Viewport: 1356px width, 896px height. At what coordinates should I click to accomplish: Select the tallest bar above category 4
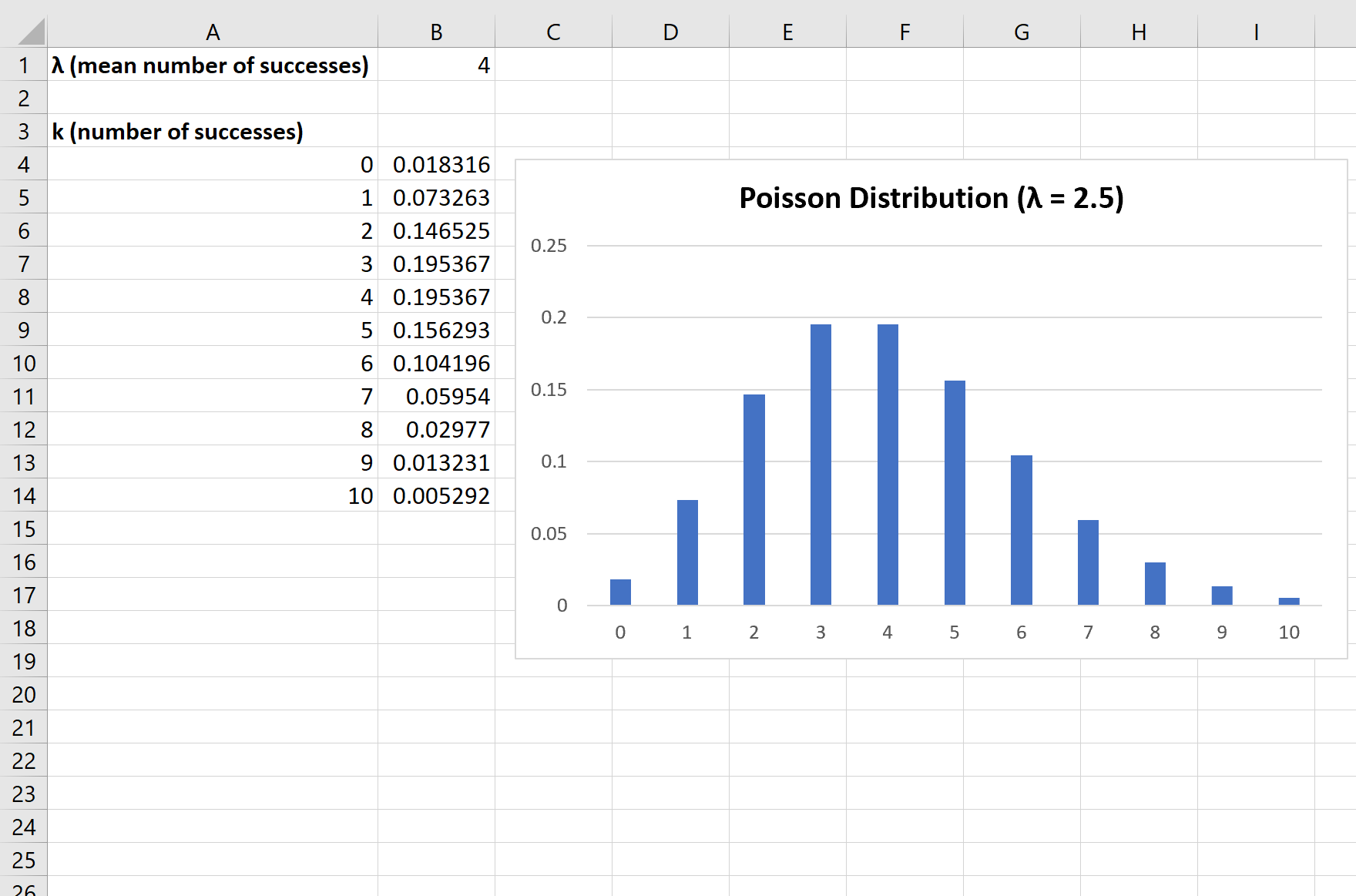888,462
